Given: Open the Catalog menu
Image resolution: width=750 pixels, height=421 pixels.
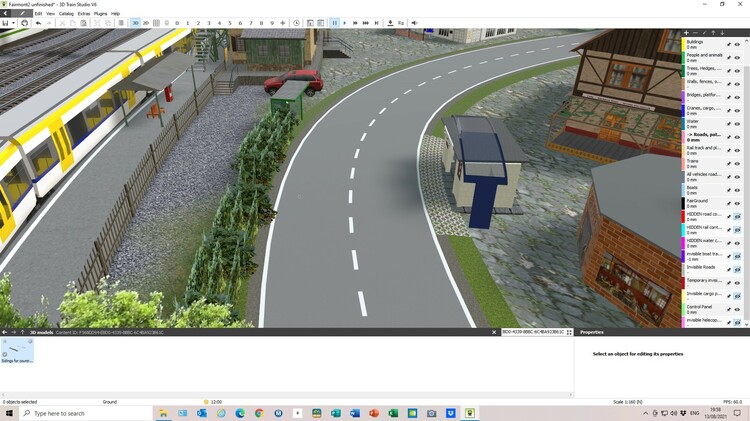Looking at the screenshot, I should pos(66,14).
